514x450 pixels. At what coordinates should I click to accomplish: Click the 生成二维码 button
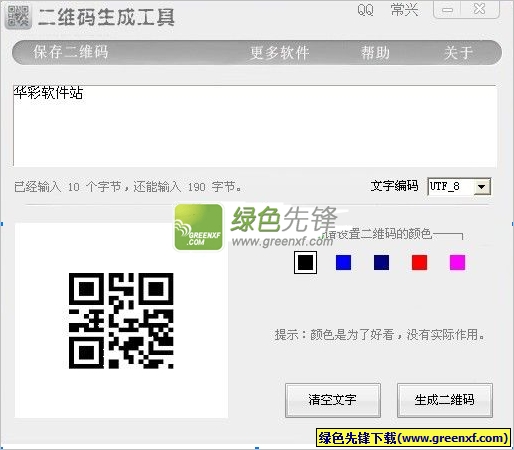pyautogui.click(x=445, y=400)
